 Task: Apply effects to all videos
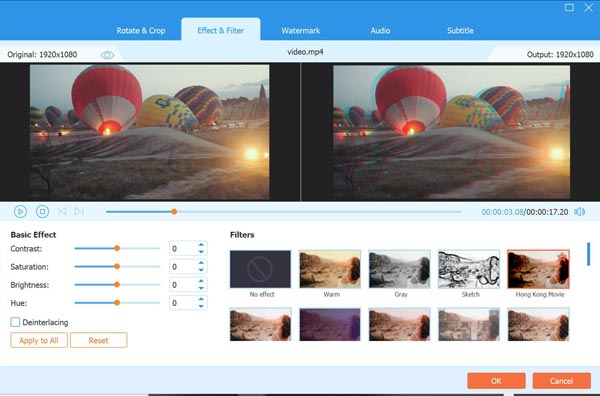pyautogui.click(x=39, y=340)
